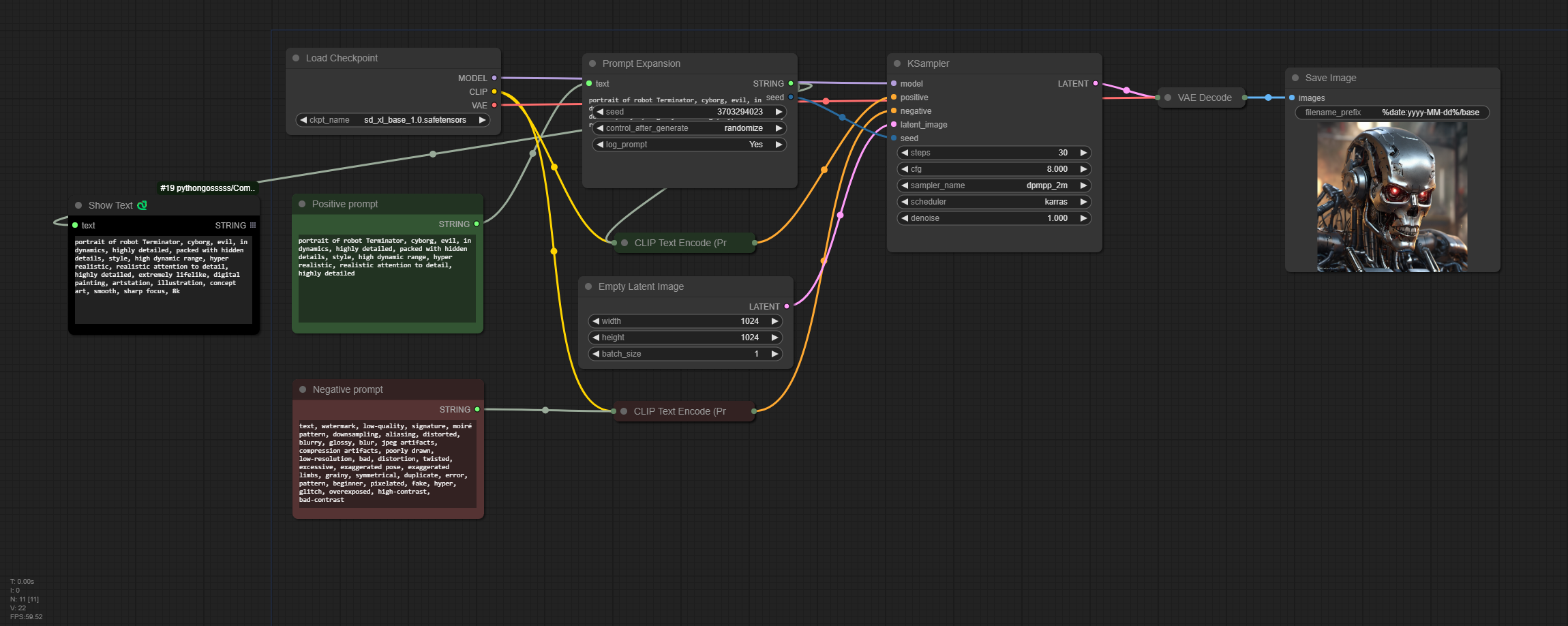Click the model input port on KSampler
This screenshot has height=626, width=1568.
pos(894,83)
